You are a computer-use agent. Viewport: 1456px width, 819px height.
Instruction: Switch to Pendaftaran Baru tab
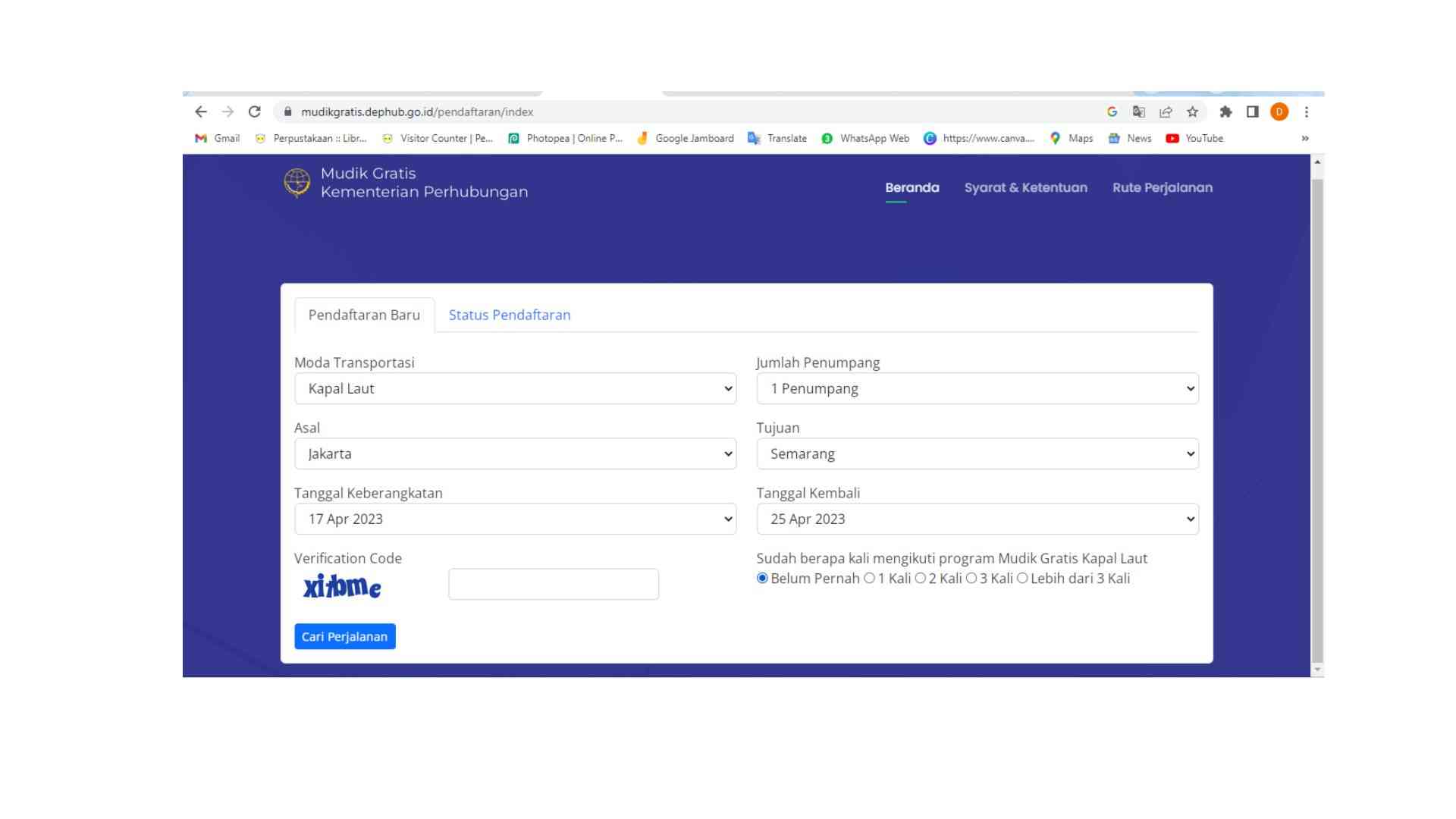[x=364, y=315]
